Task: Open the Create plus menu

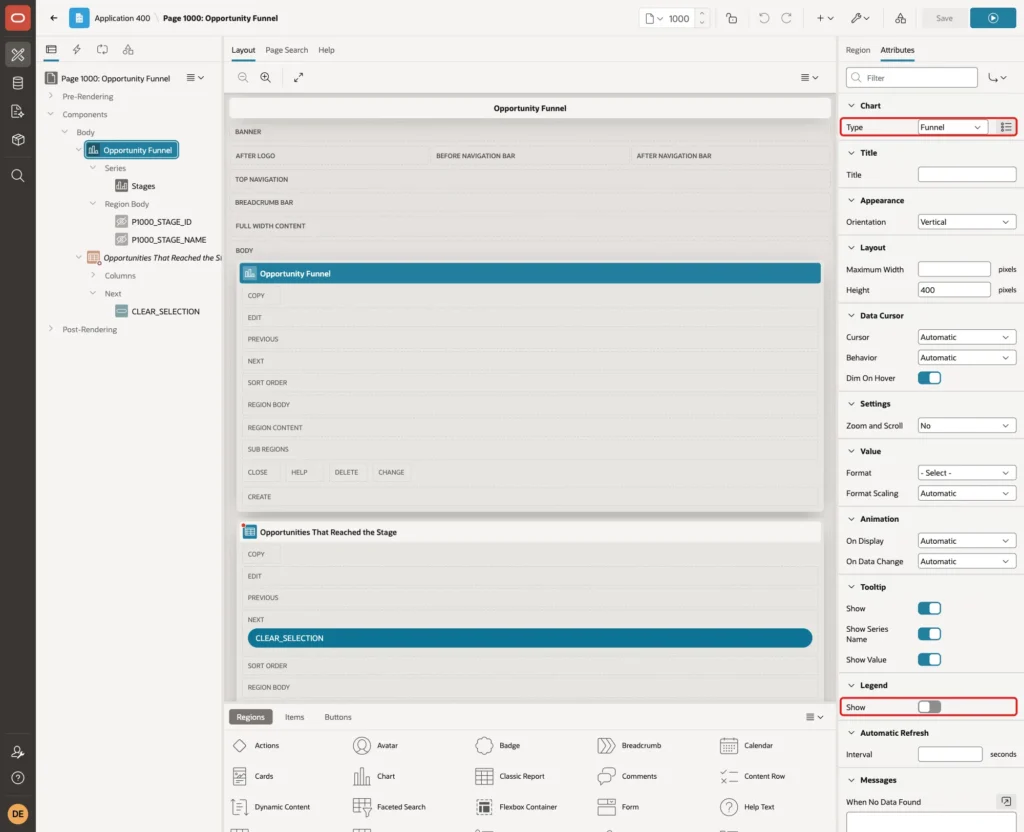Action: (825, 18)
